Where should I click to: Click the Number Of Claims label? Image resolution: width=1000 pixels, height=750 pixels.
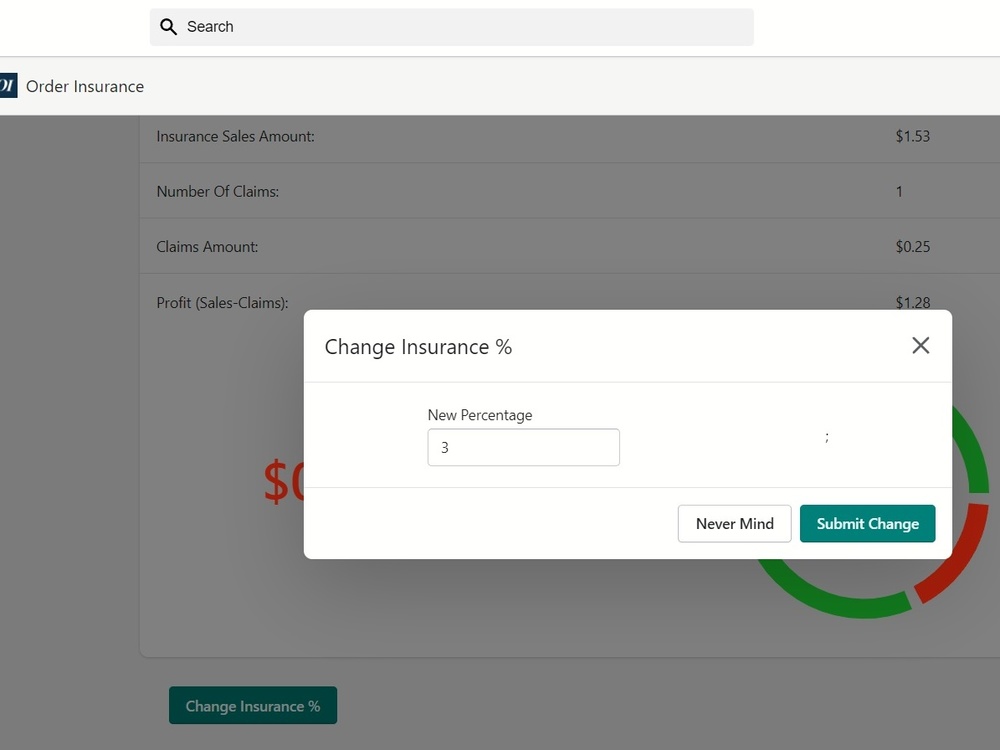[217, 191]
